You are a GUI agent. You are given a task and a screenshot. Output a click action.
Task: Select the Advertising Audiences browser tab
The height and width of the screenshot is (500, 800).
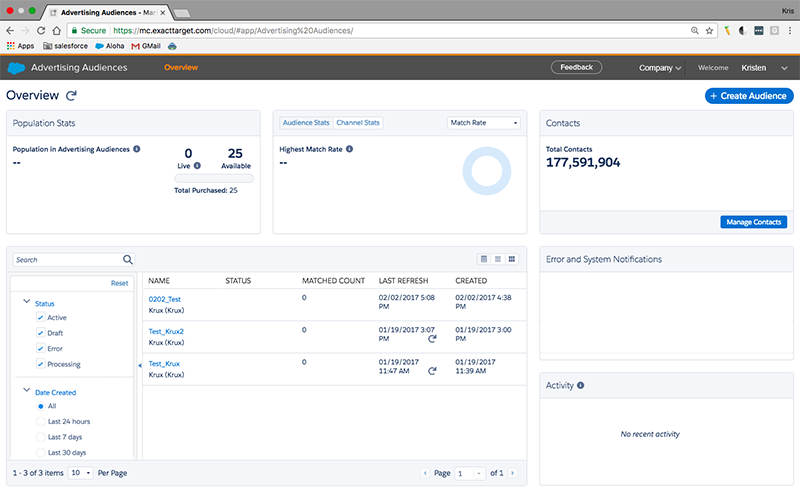[x=107, y=12]
